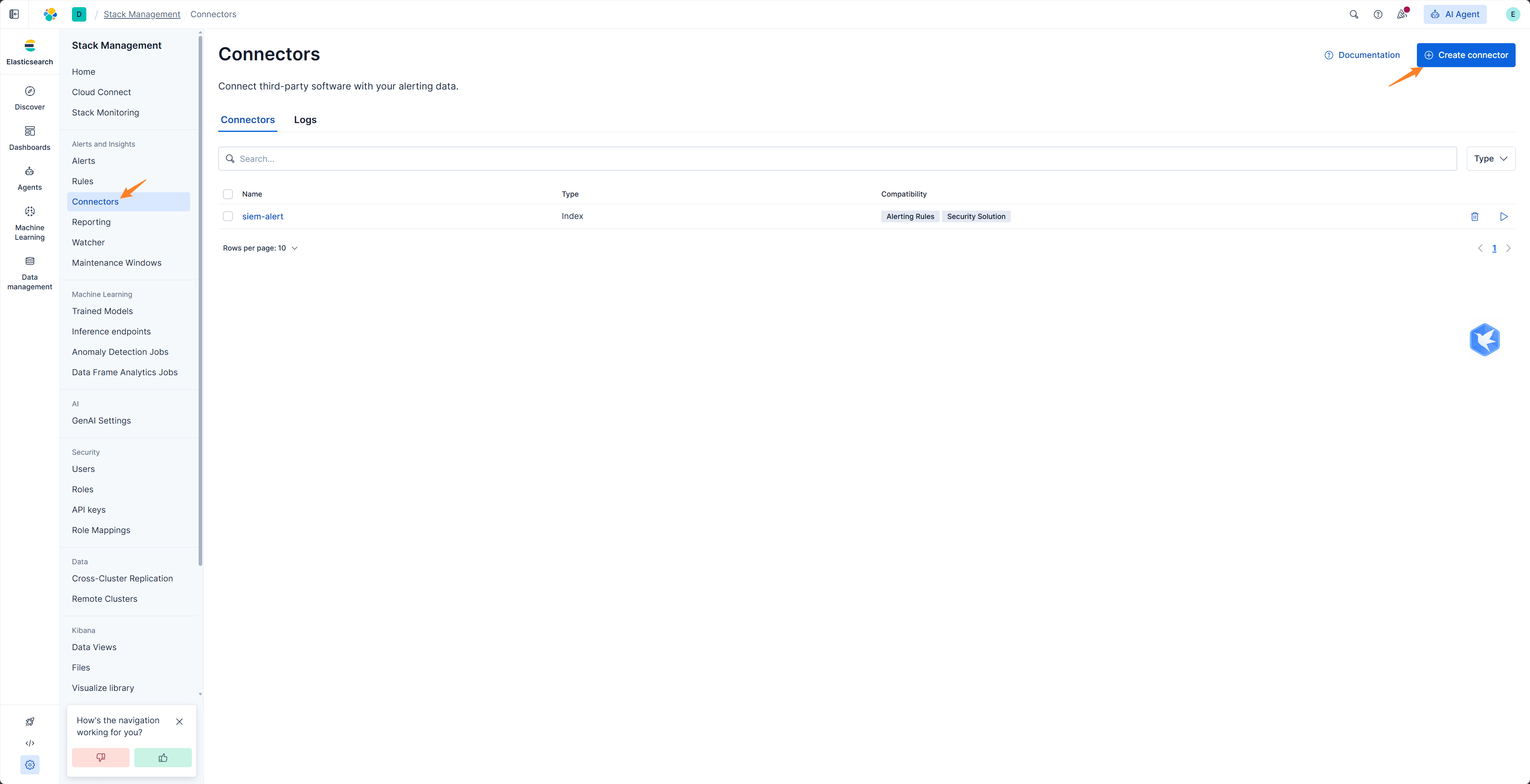The height and width of the screenshot is (784, 1530).
Task: Open Dashboards from the sidebar
Action: click(30, 138)
